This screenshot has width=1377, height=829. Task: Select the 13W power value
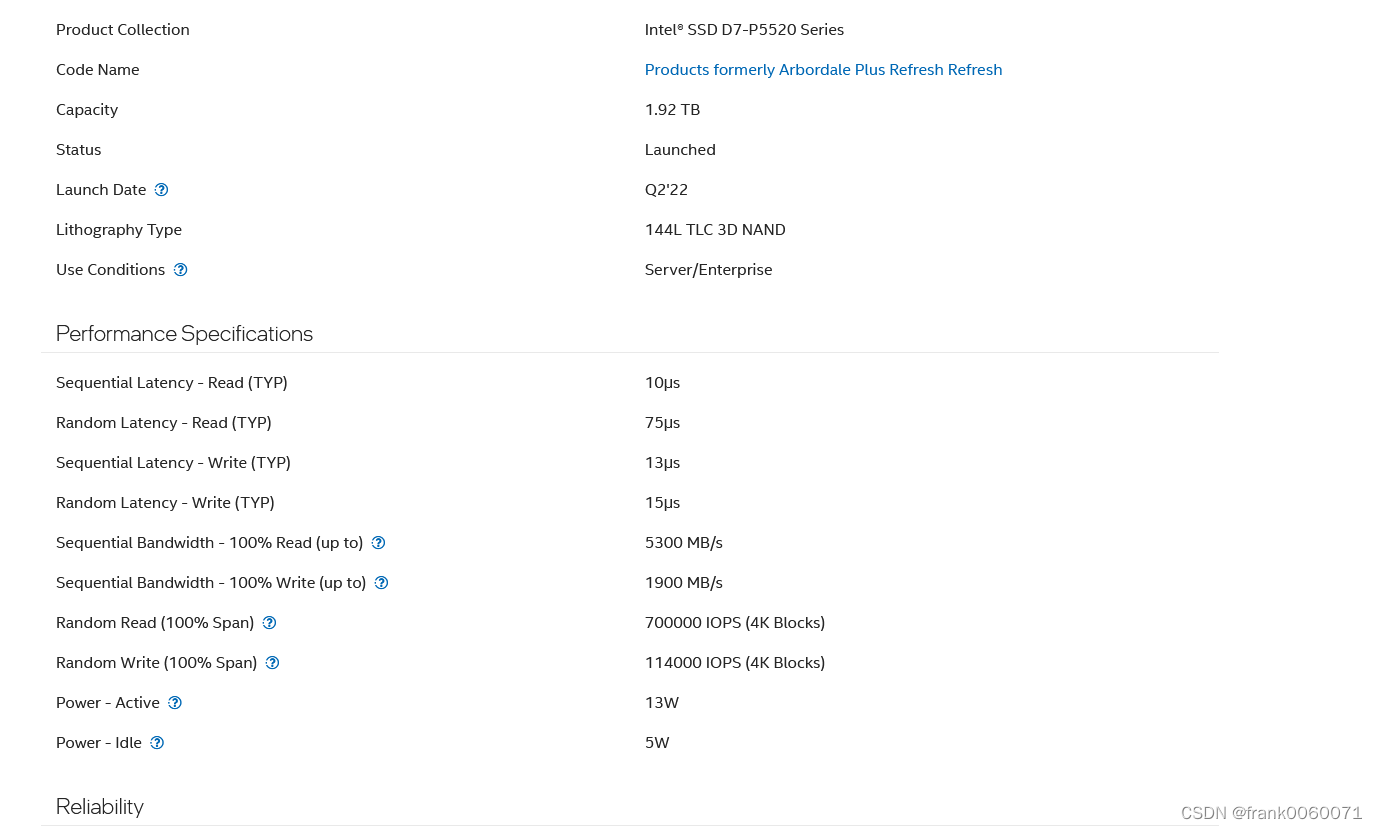[x=662, y=703]
